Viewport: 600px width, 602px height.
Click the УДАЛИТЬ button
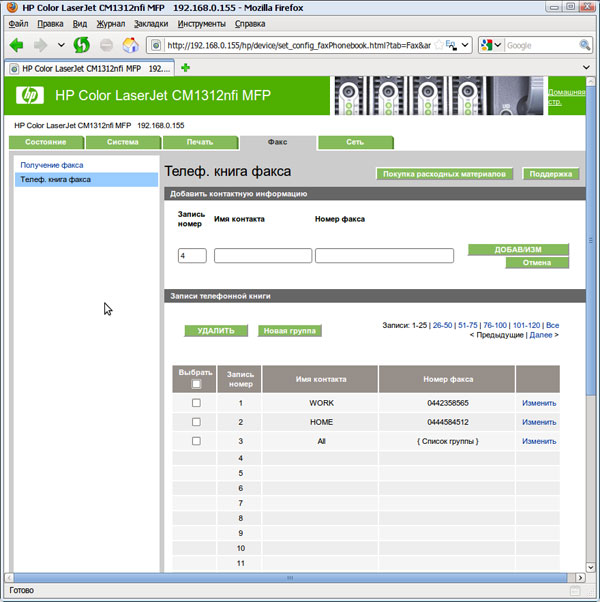point(216,331)
